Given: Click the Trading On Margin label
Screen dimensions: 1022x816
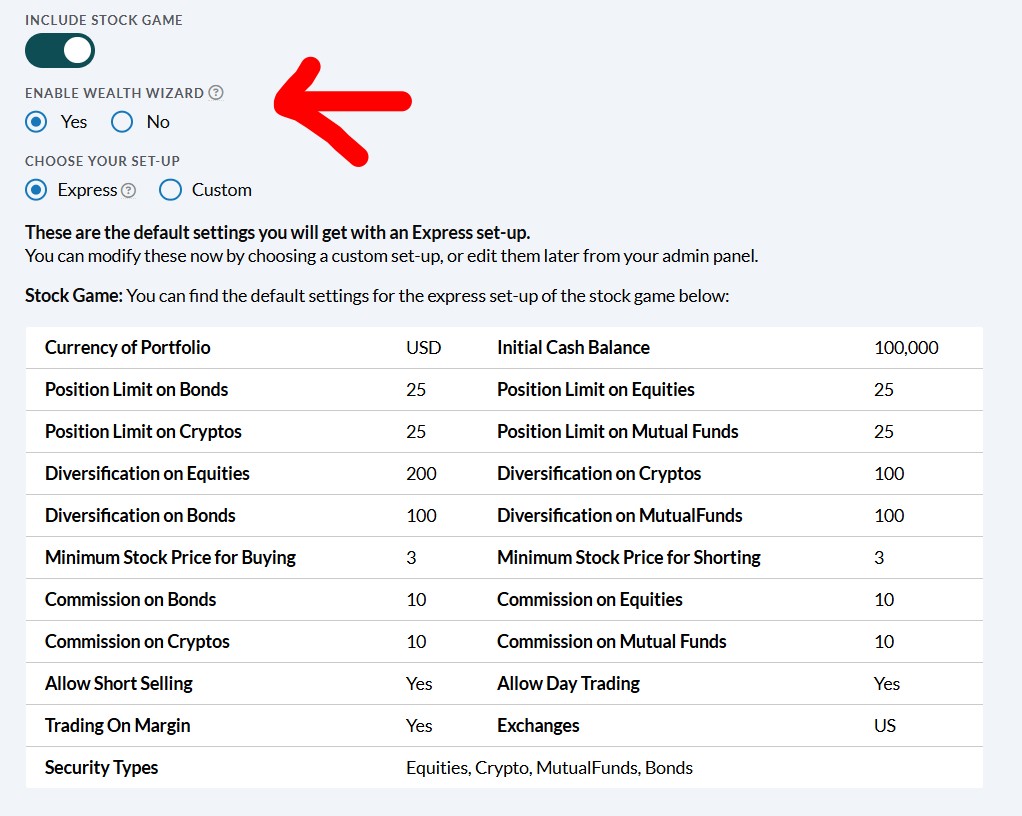Looking at the screenshot, I should click(x=117, y=726).
